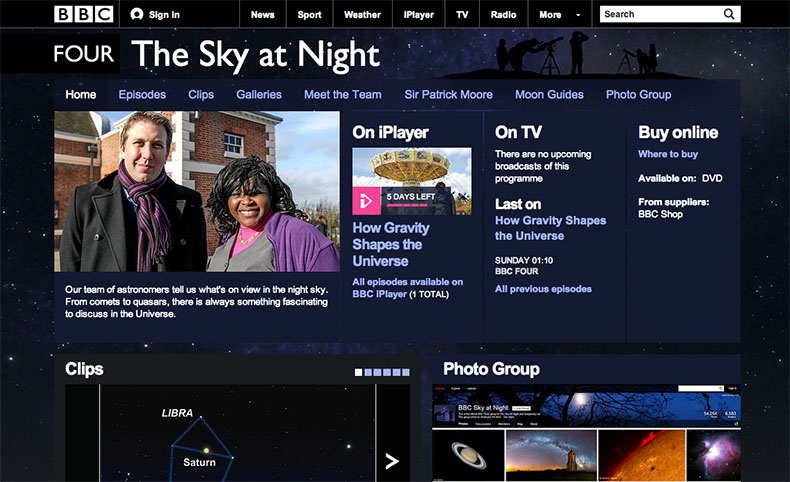
Task: Click How Gravity Shapes the Universe under Last on
Action: pyautogui.click(x=550, y=228)
